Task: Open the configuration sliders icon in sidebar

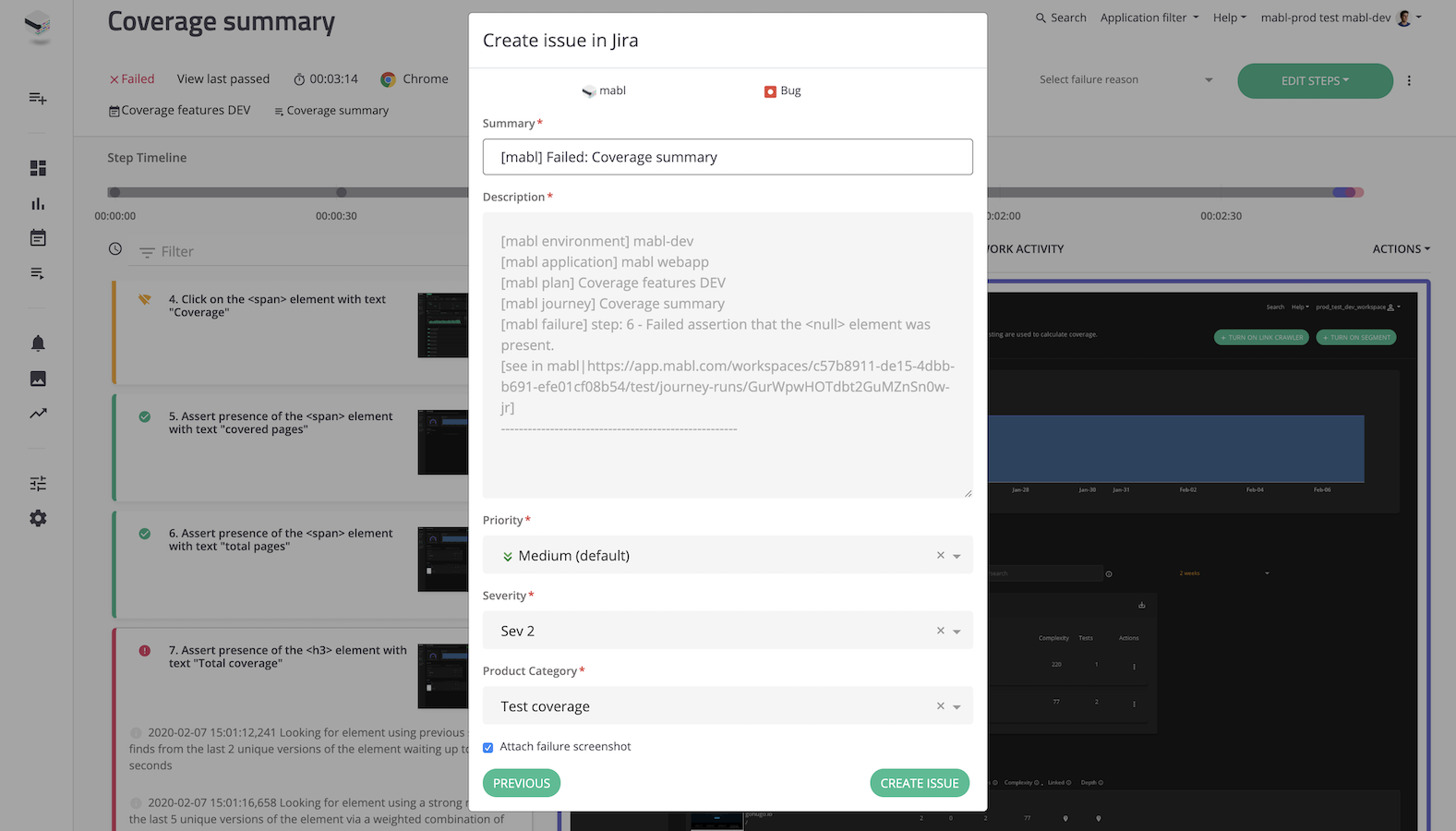Action: pyautogui.click(x=38, y=484)
